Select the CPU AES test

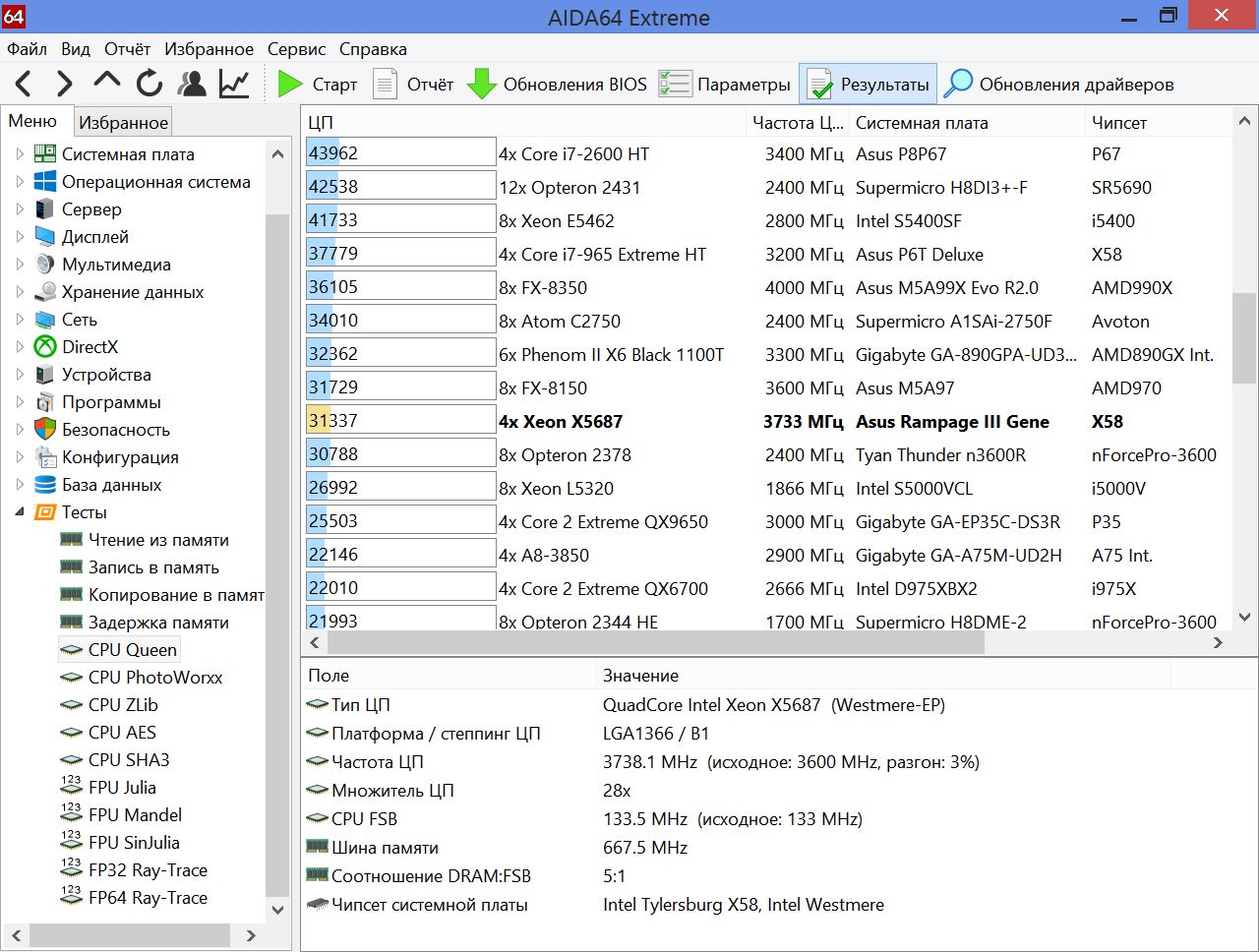tap(121, 733)
